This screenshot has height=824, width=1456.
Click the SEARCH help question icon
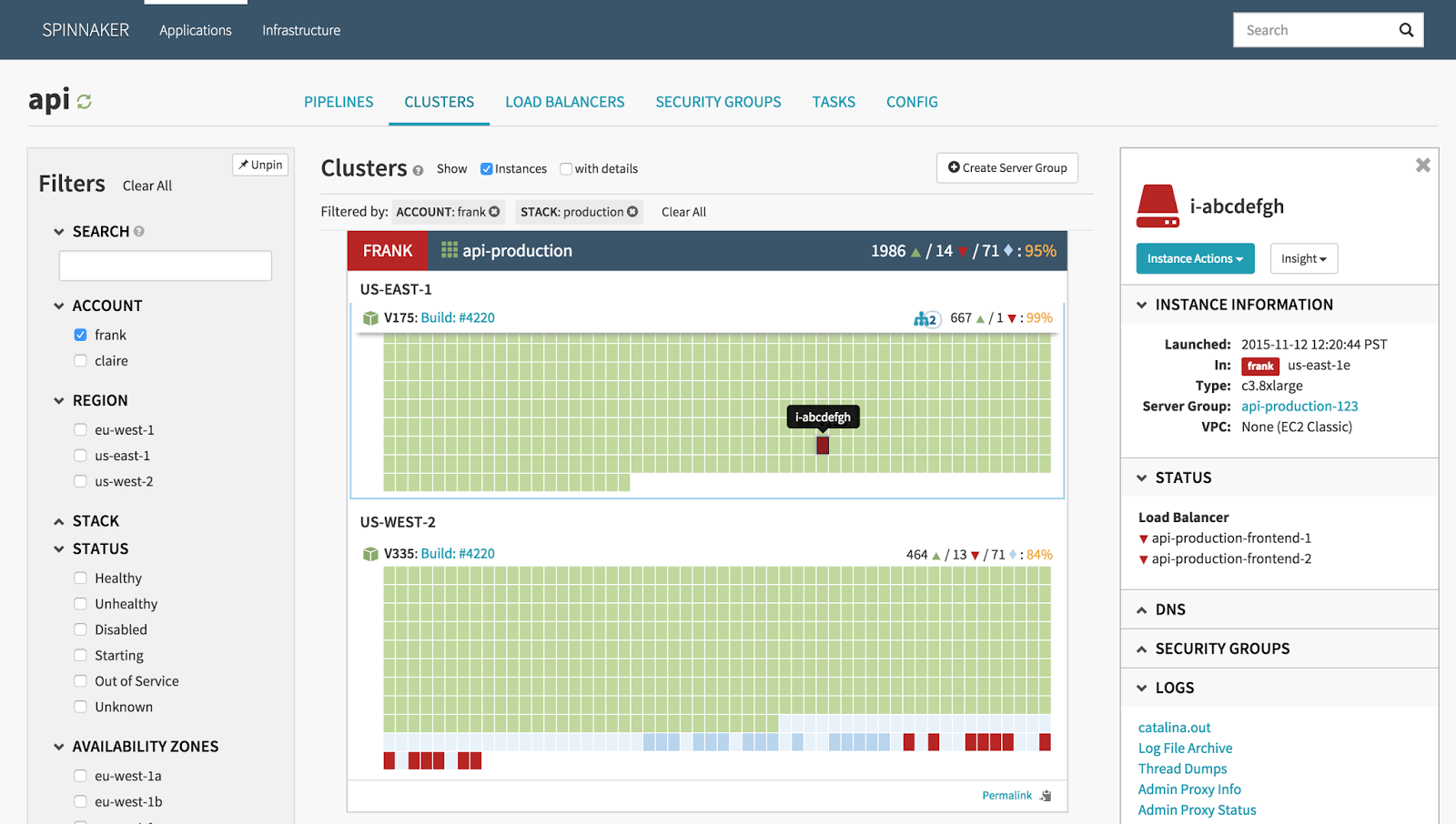[139, 232]
